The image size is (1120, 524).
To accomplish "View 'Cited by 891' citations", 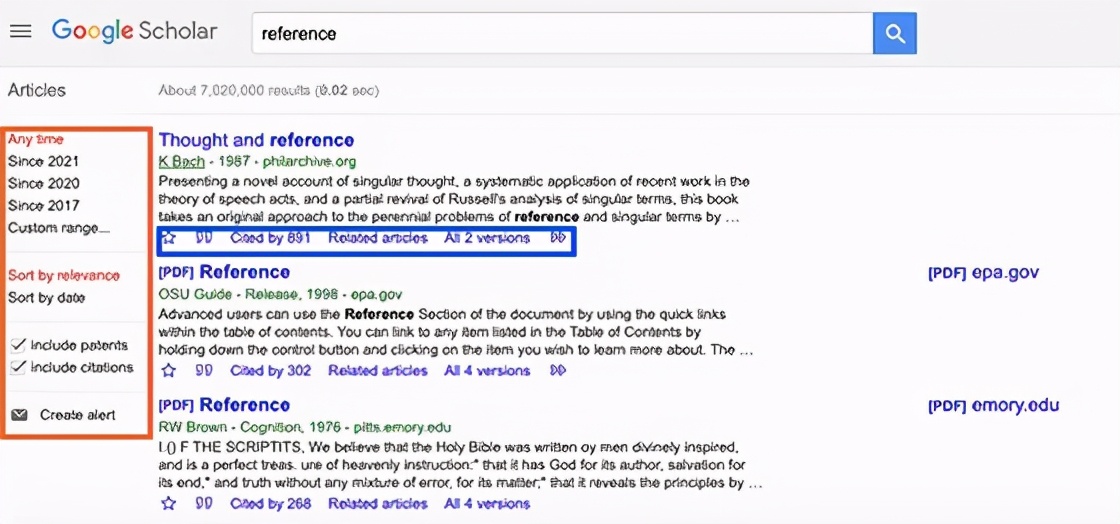I will (x=270, y=238).
